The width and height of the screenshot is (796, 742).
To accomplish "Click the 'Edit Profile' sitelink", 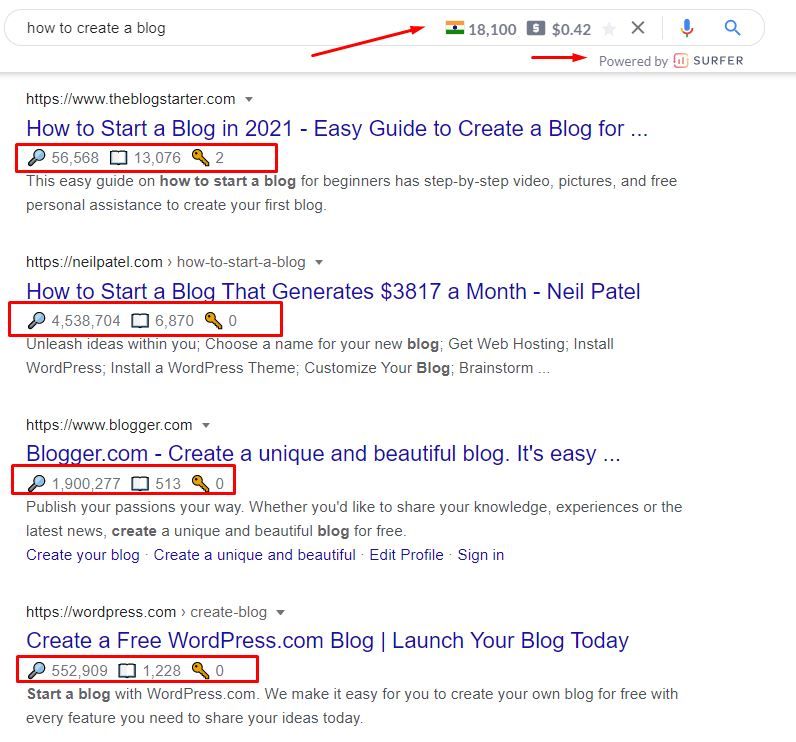I will 406,555.
